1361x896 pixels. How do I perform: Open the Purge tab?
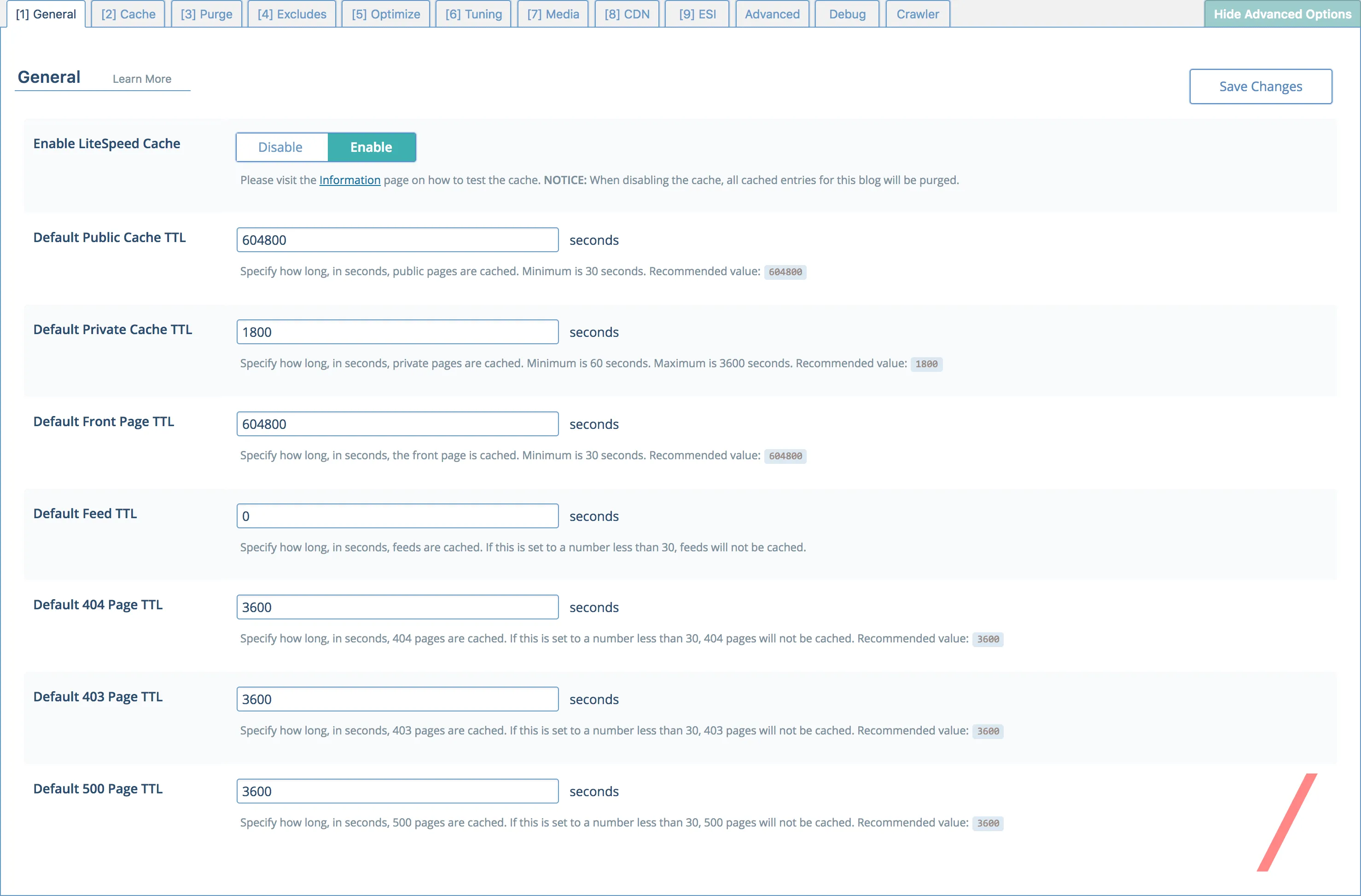point(206,14)
